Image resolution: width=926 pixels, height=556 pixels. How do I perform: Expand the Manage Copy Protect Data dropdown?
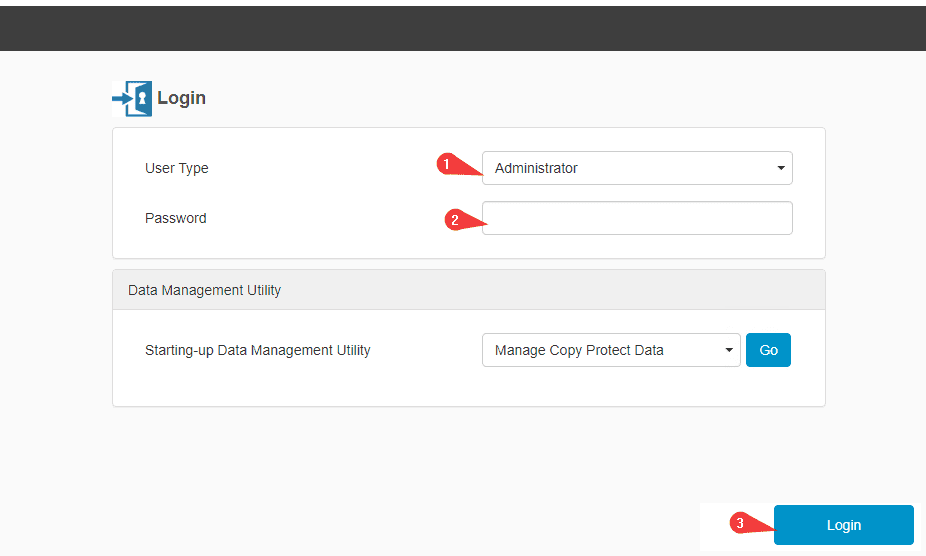click(611, 350)
